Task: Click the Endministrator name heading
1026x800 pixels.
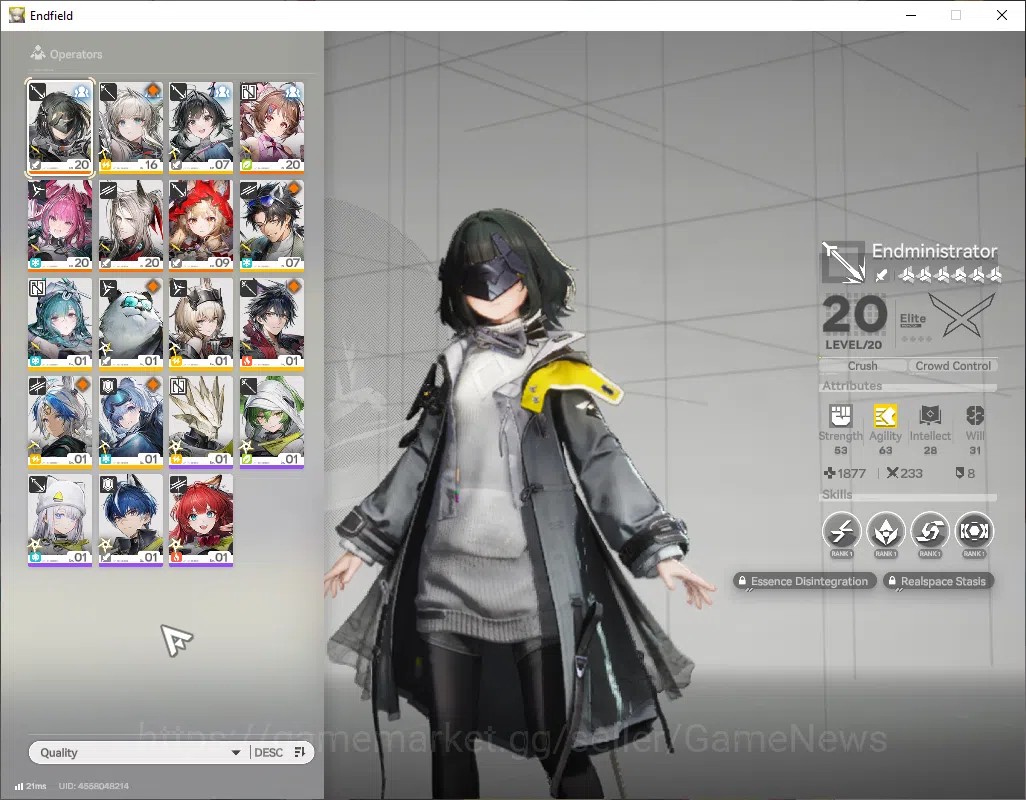Action: coord(934,251)
